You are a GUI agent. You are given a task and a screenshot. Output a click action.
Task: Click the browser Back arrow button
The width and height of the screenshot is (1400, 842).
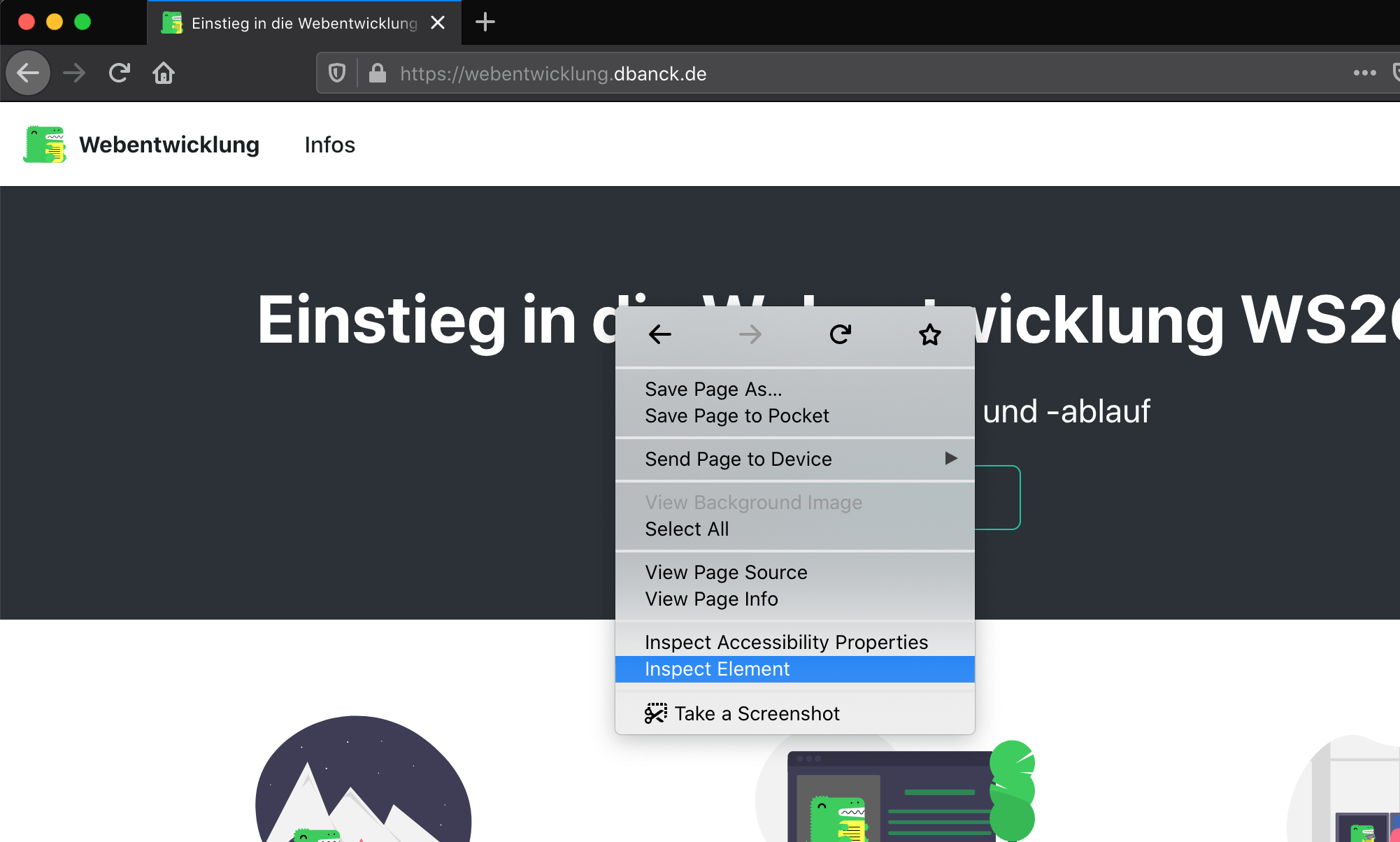(28, 73)
